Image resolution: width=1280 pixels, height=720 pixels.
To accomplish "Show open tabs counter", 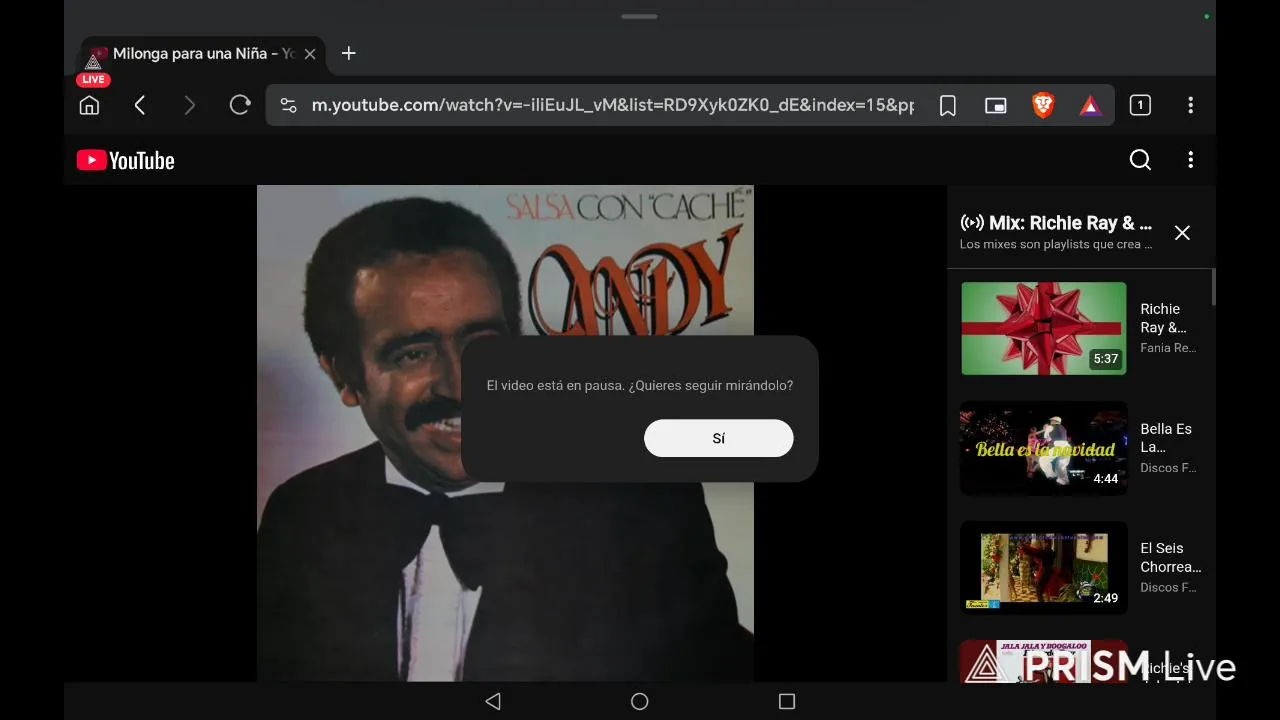I will [1140, 105].
